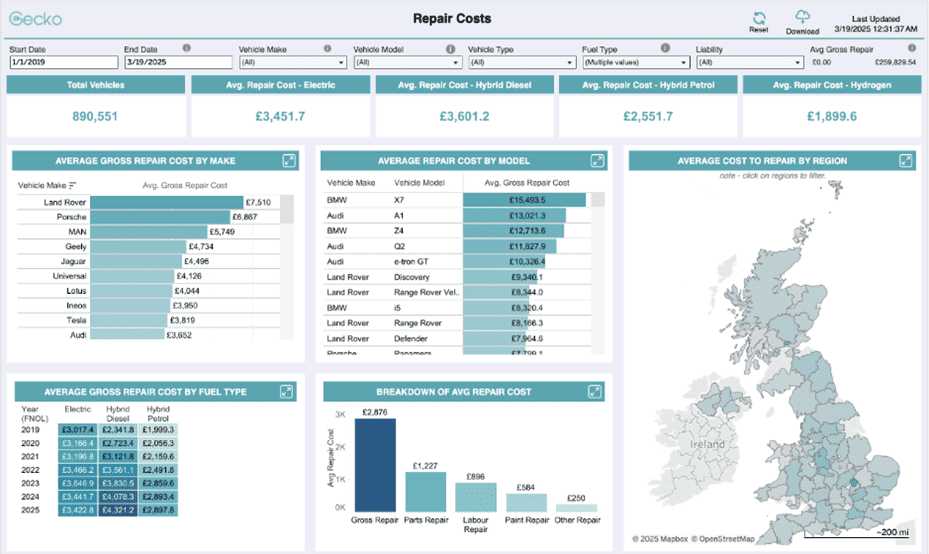Select the Gross Repair bar in breakdown chart
This screenshot has height=554, width=929.
375,465
